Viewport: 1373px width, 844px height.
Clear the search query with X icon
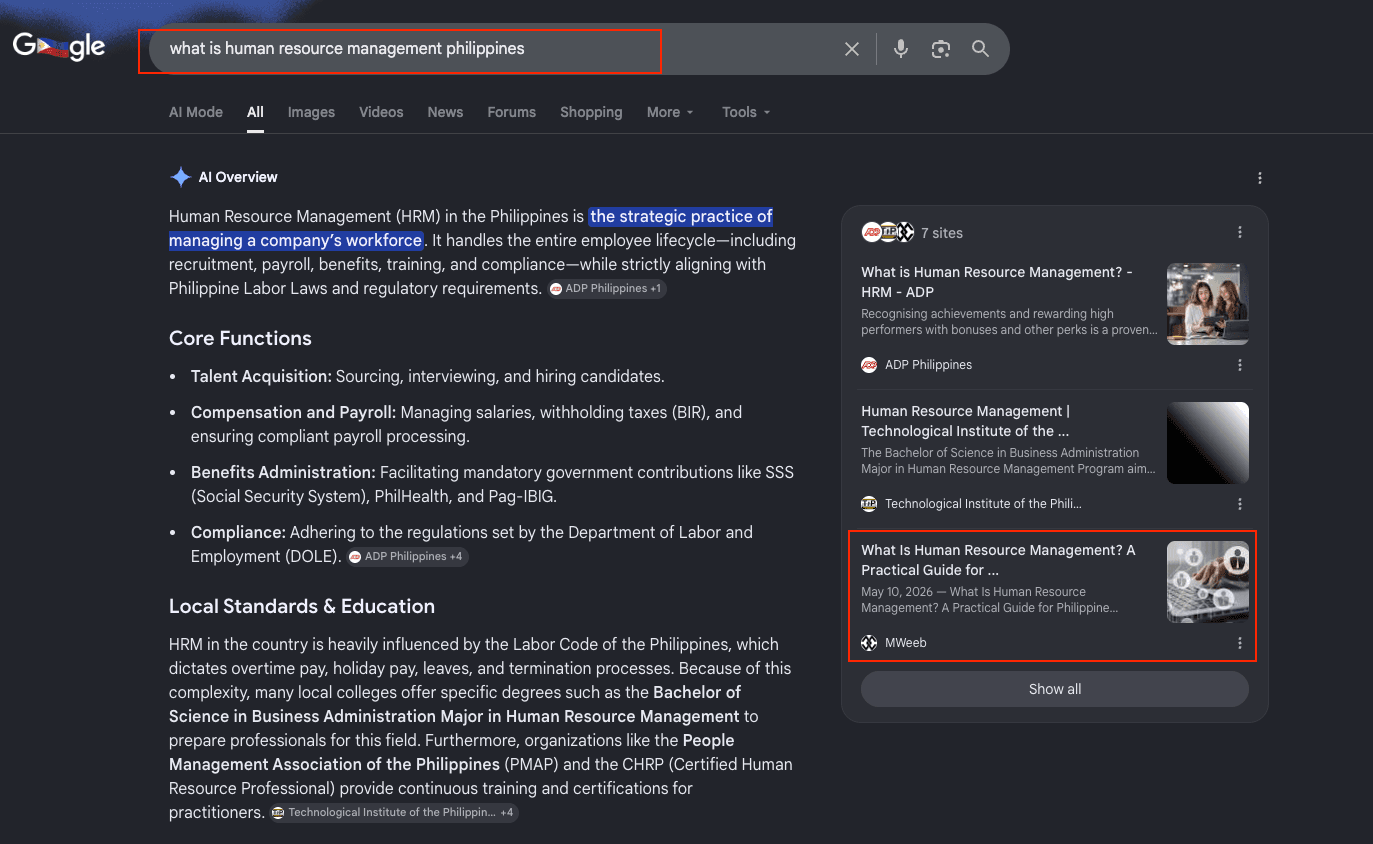pos(852,49)
